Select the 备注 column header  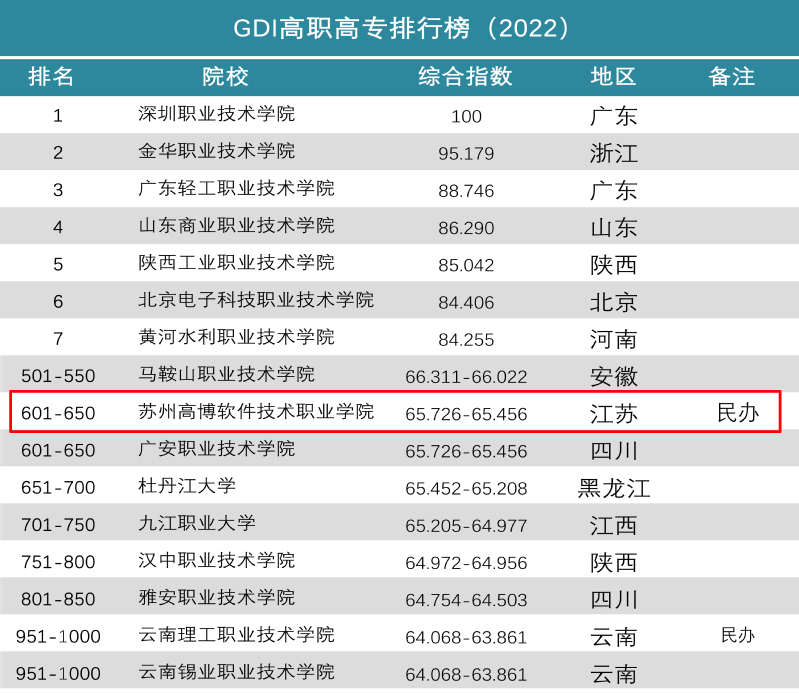click(x=731, y=77)
